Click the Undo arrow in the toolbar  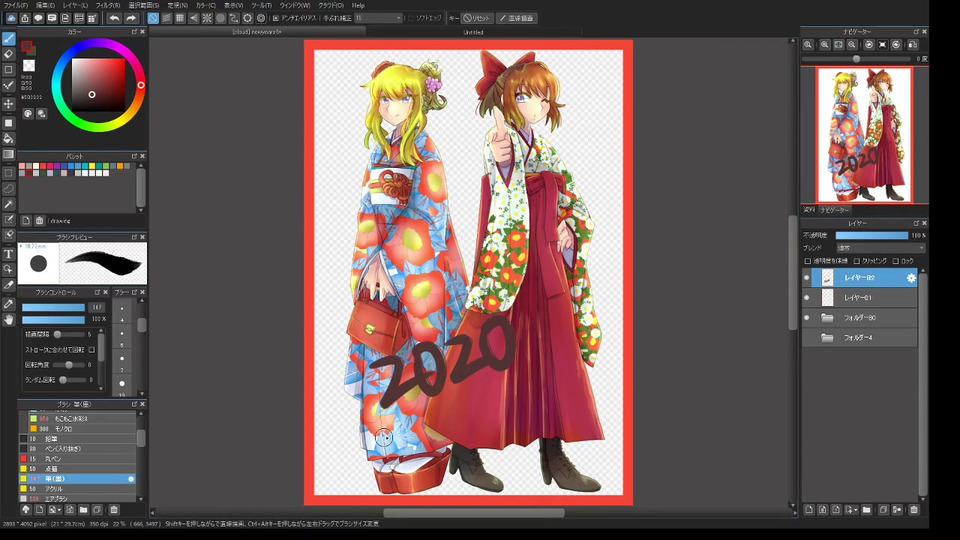114,18
